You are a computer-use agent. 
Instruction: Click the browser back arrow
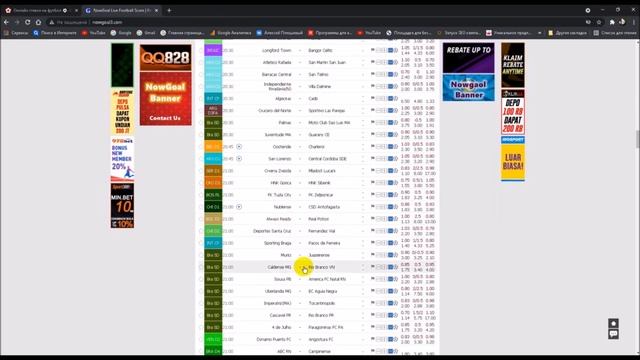point(6,22)
